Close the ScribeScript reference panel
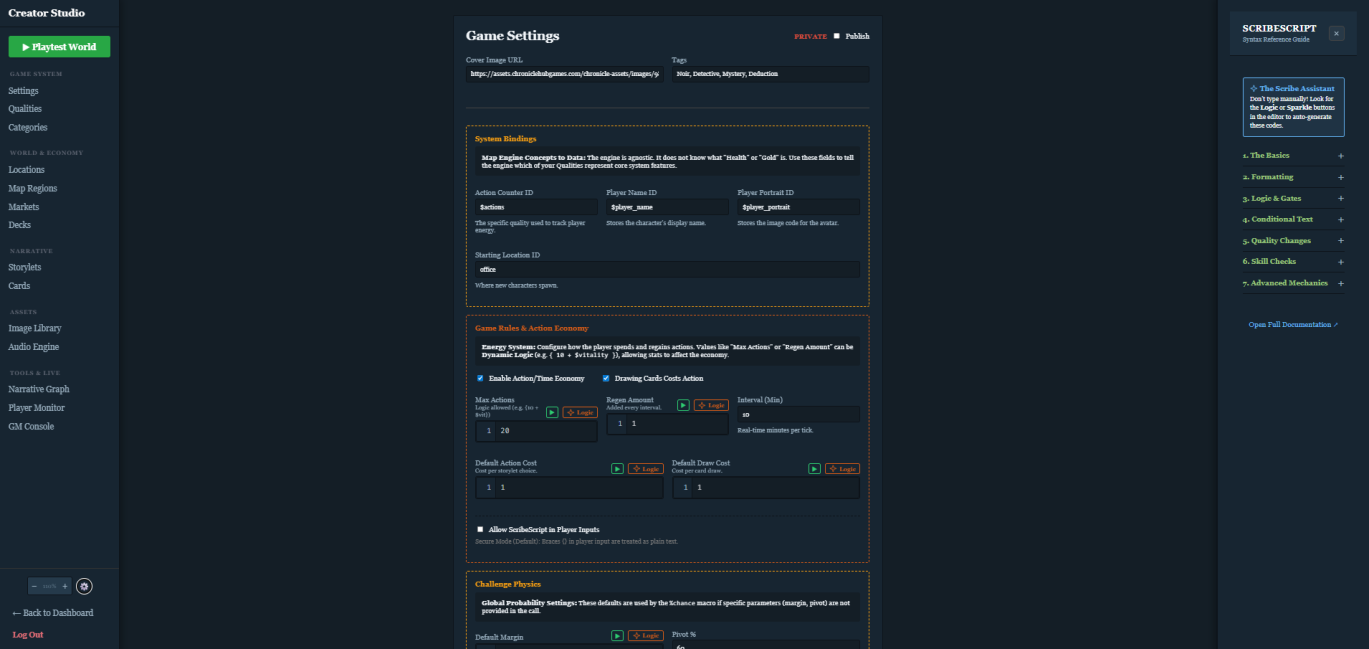 click(1336, 33)
